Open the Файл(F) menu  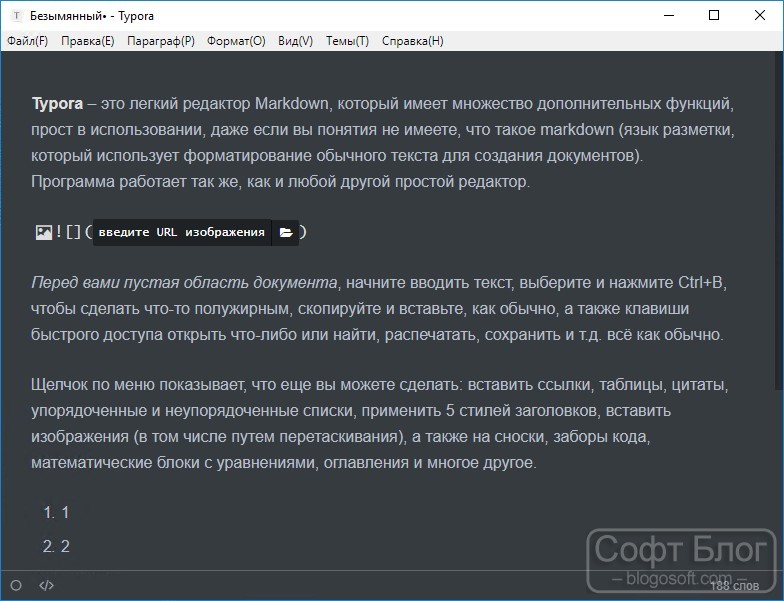coord(28,41)
